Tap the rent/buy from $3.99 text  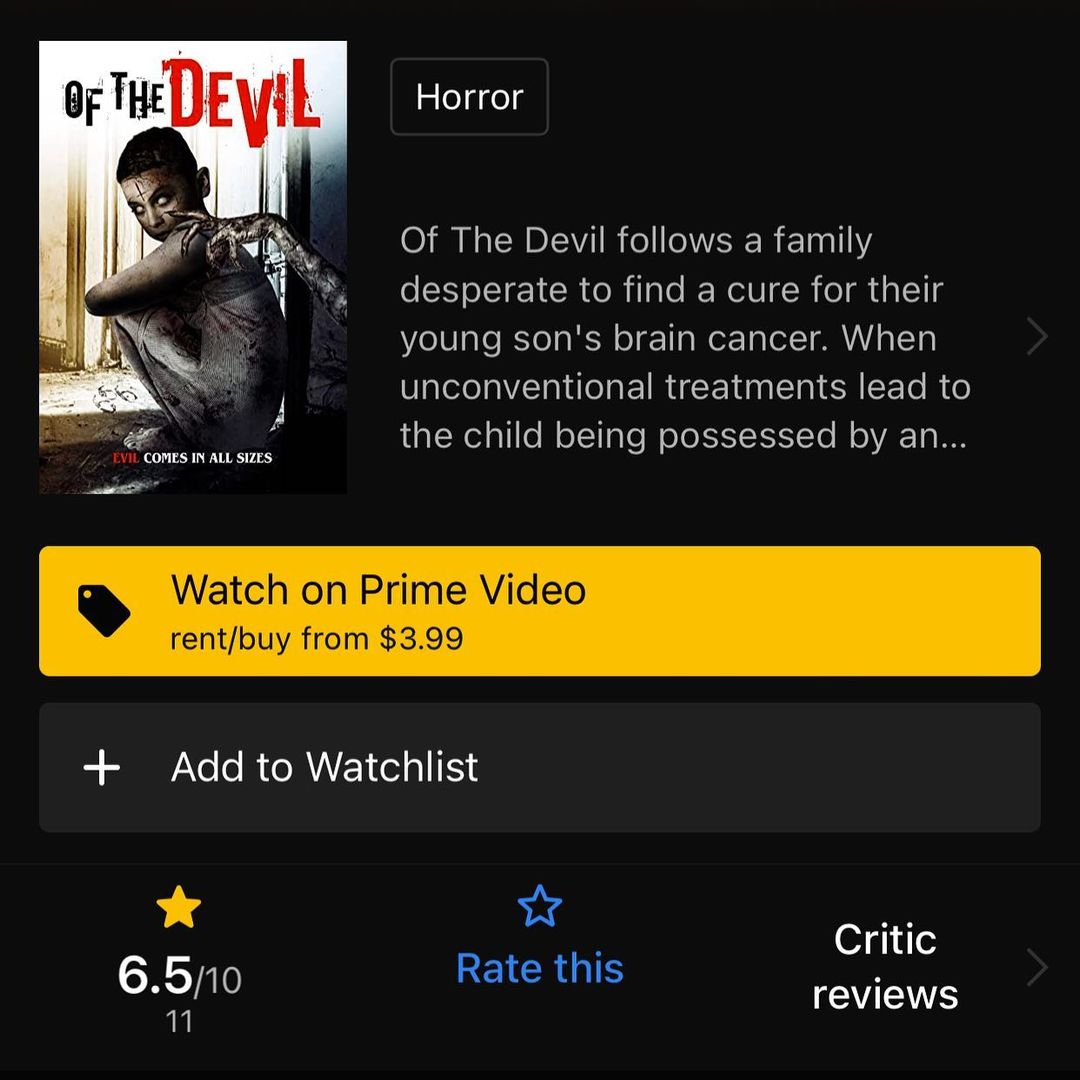click(x=317, y=638)
